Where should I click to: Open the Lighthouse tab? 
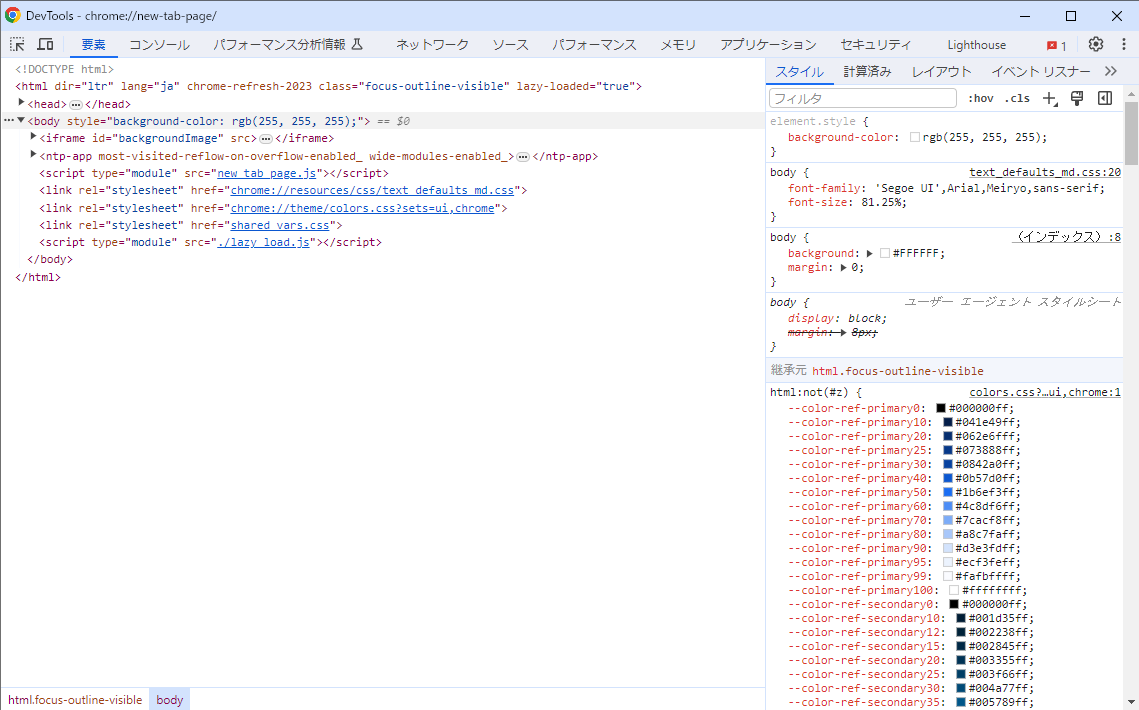(976, 44)
